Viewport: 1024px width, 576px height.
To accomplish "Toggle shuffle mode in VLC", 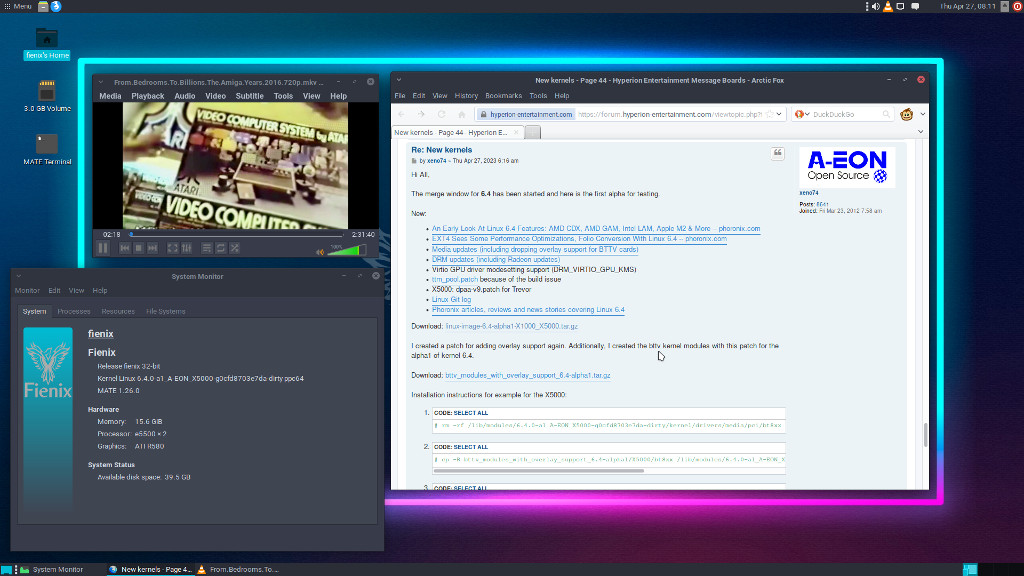I will (x=234, y=248).
